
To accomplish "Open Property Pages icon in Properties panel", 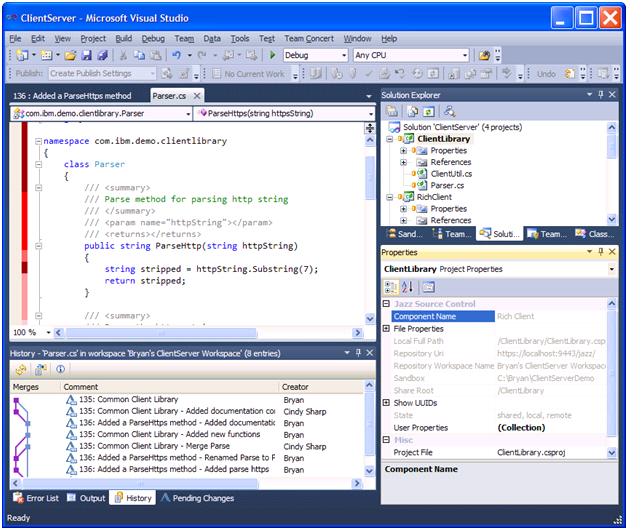I will coord(428,287).
